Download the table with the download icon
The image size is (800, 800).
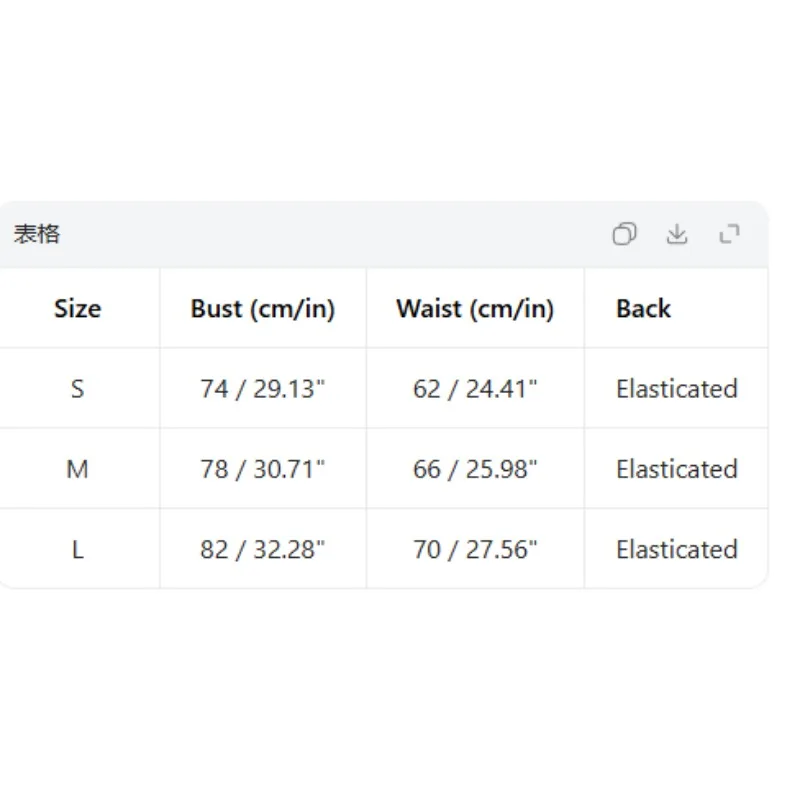(677, 234)
